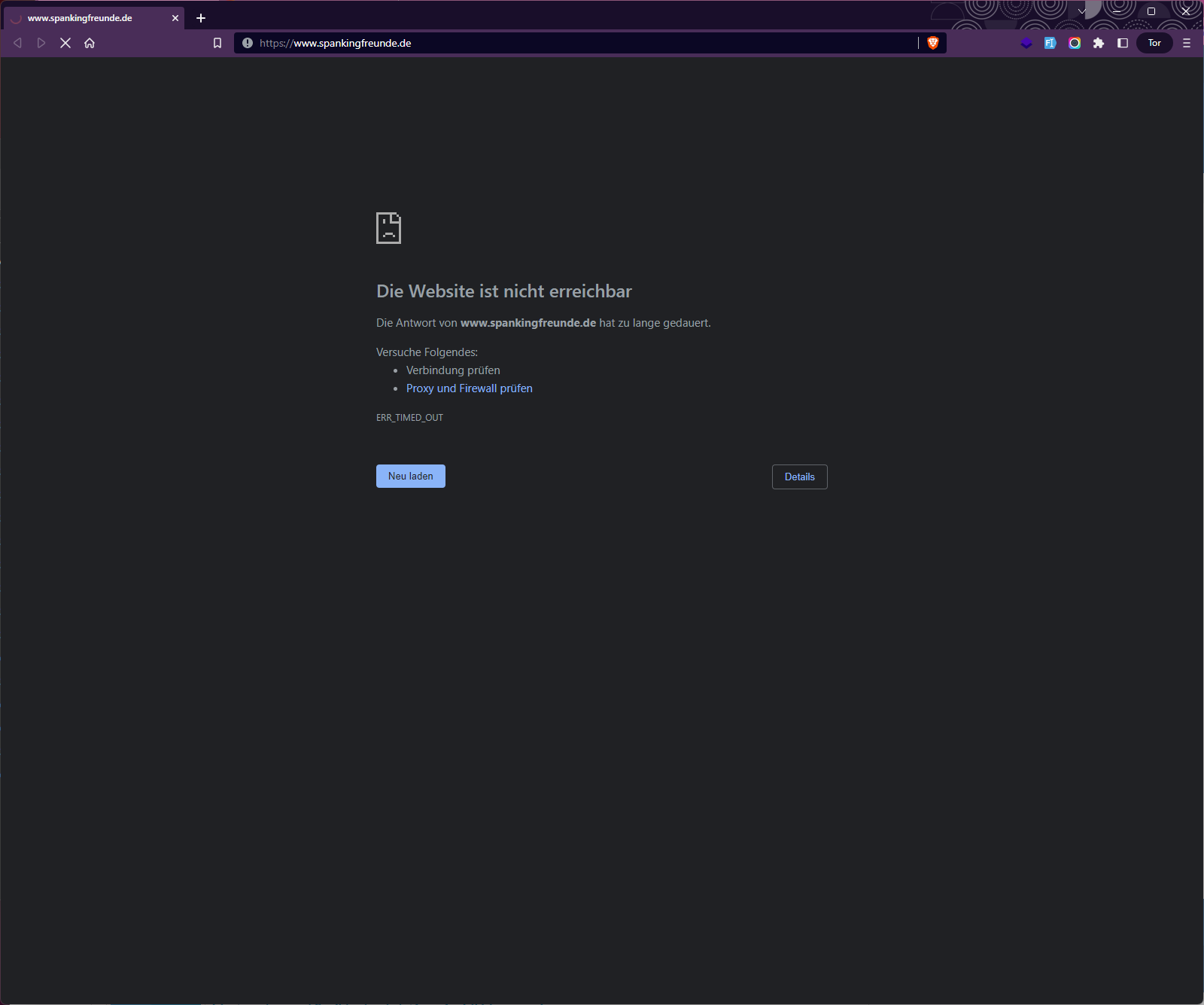Close the www.spankingfreunde.de tab
The width and height of the screenshot is (1204, 1005).
[175, 18]
